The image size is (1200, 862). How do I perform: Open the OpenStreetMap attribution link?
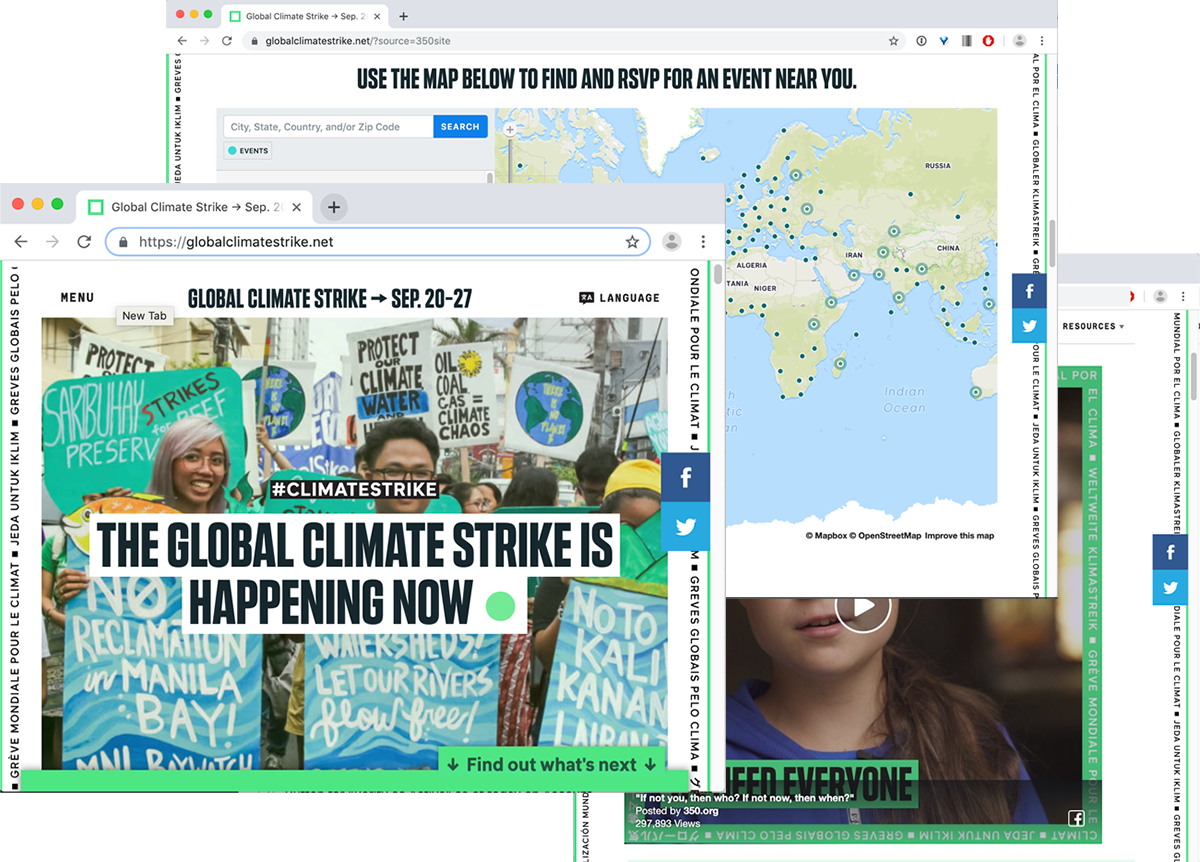point(885,536)
